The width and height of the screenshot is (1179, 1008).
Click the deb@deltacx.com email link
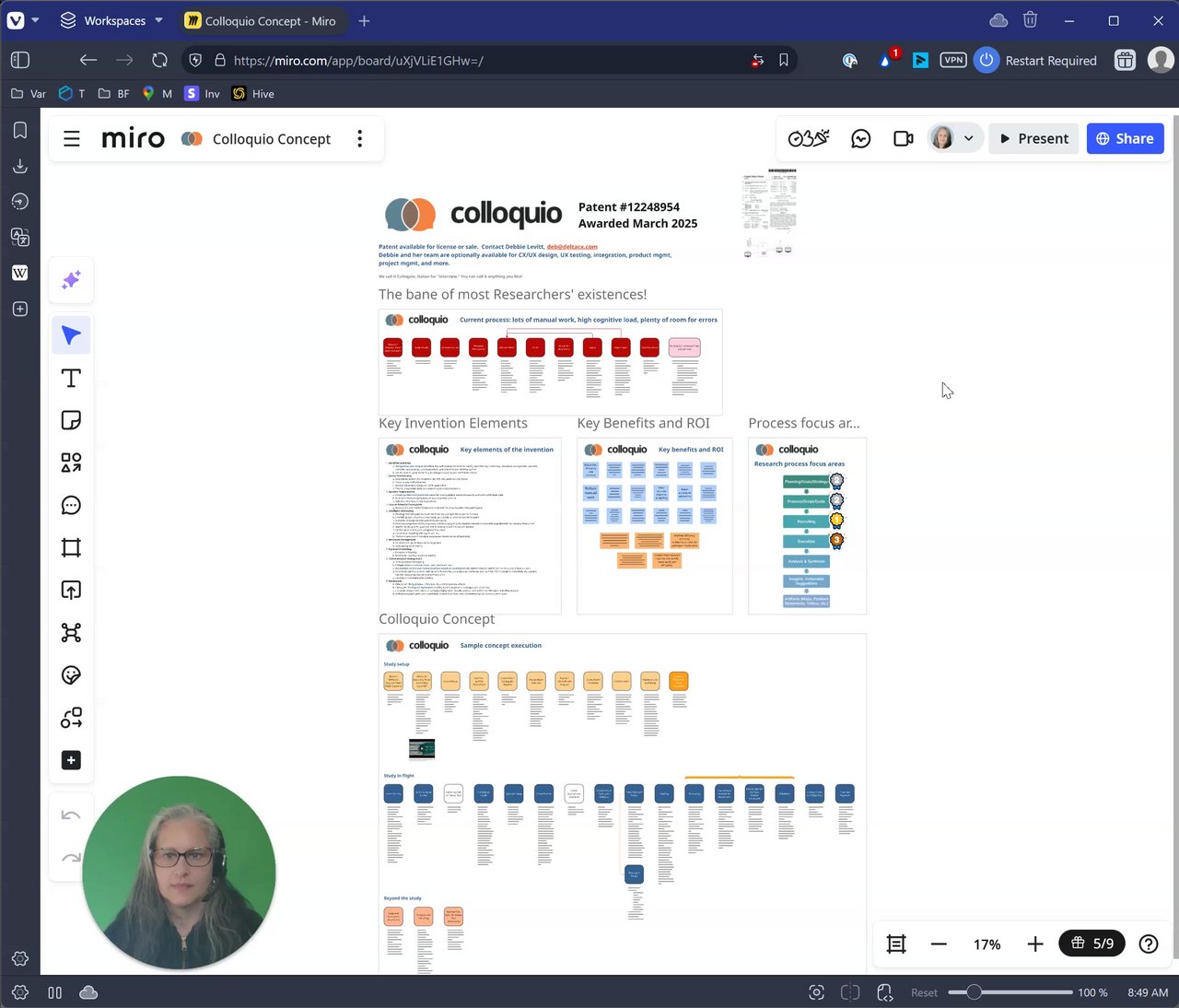pos(572,247)
